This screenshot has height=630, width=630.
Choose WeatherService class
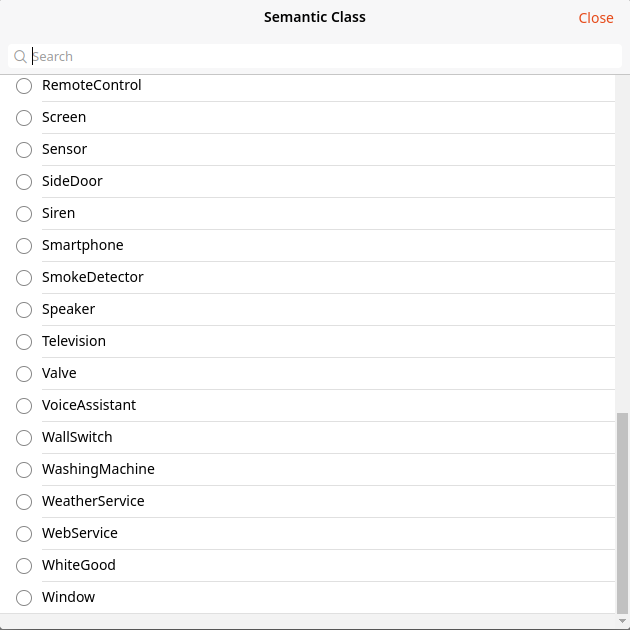point(24,501)
